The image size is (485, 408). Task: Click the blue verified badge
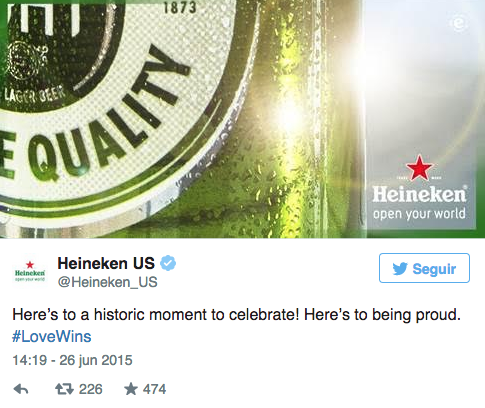click(x=168, y=263)
